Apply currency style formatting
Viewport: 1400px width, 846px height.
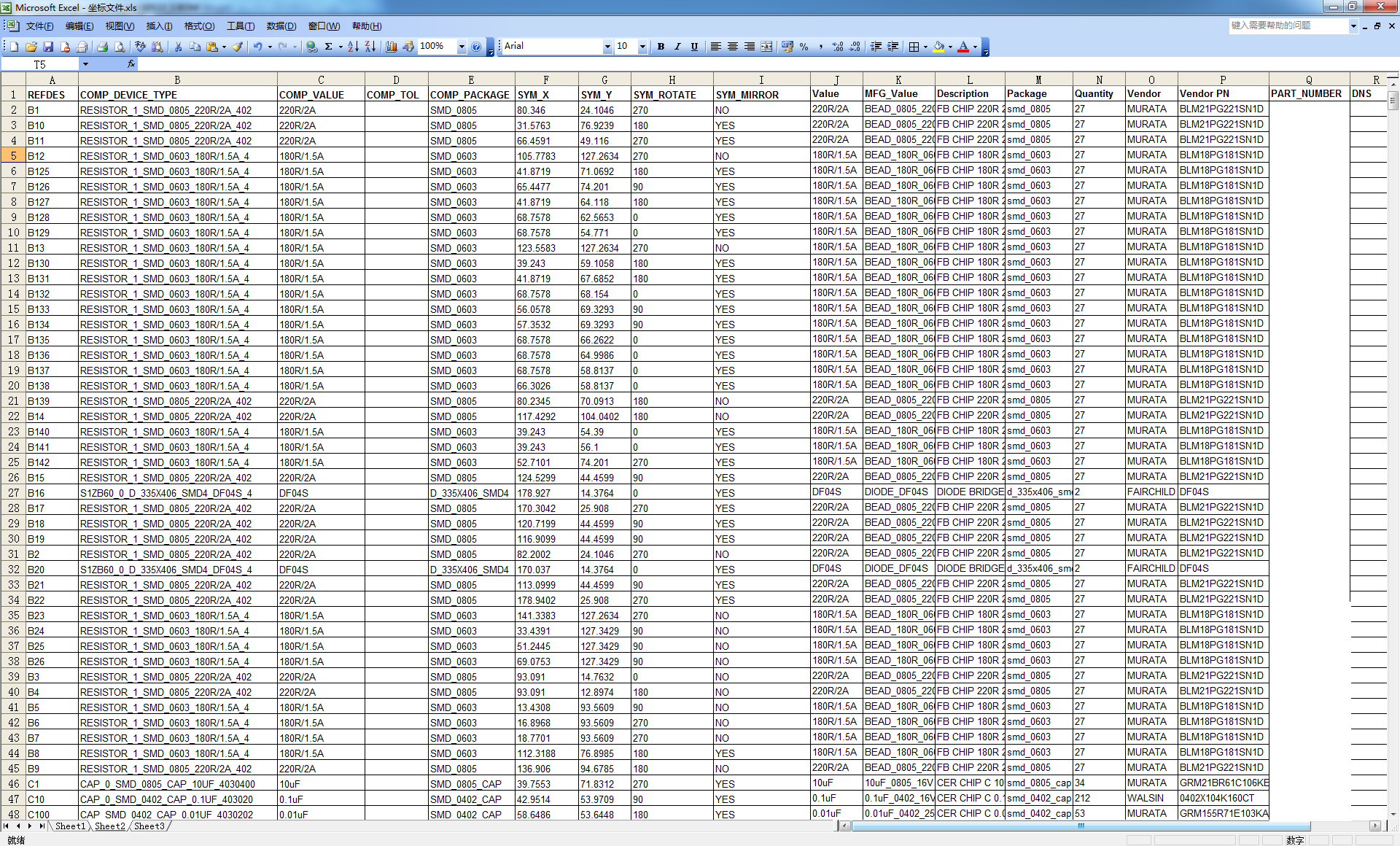[787, 47]
